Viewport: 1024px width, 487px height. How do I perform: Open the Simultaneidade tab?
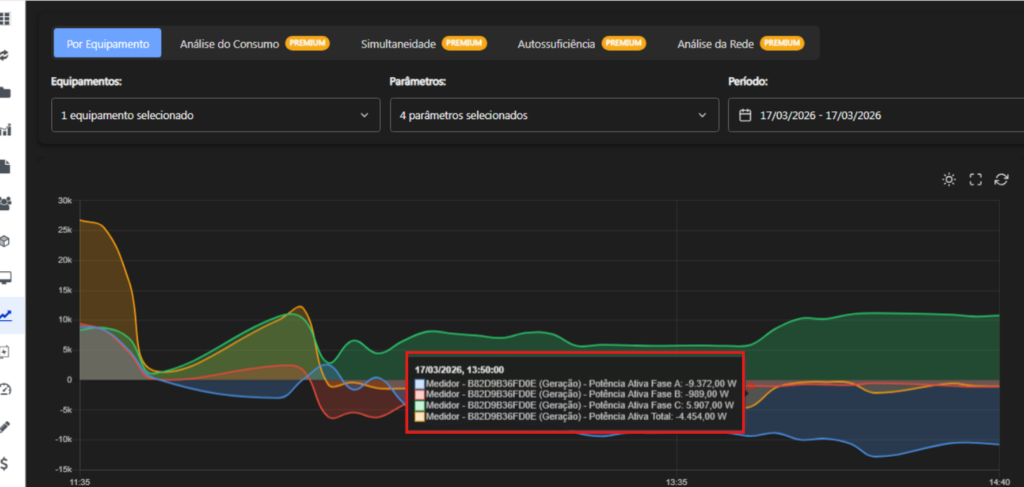pos(422,44)
